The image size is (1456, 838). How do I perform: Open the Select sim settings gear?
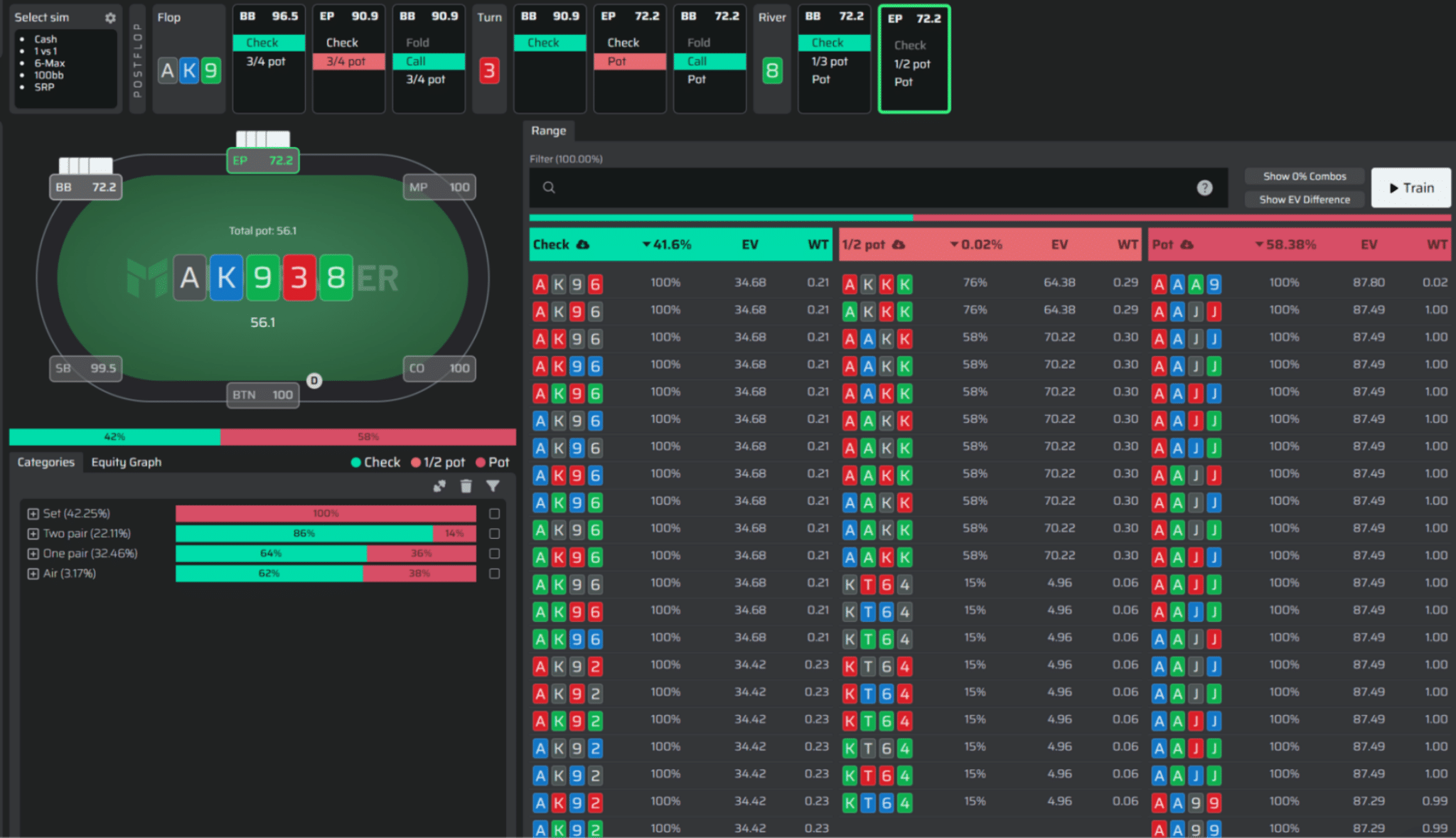109,16
